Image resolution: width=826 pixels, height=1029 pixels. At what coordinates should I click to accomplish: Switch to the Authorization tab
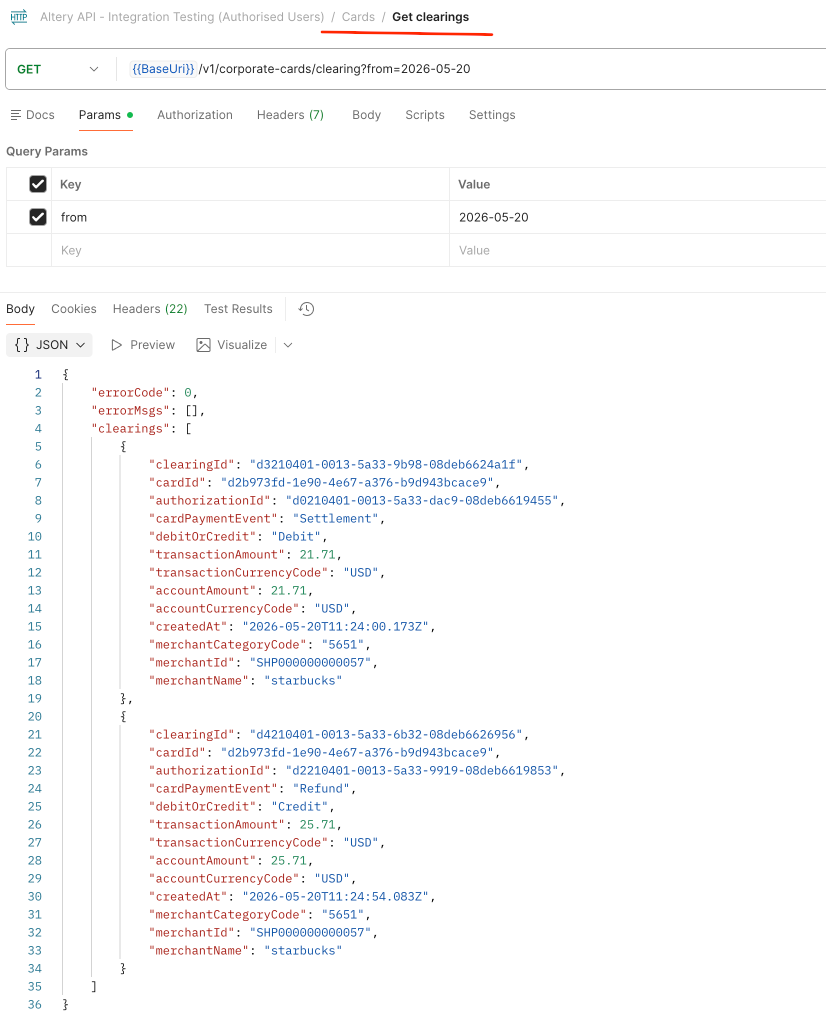tap(195, 115)
